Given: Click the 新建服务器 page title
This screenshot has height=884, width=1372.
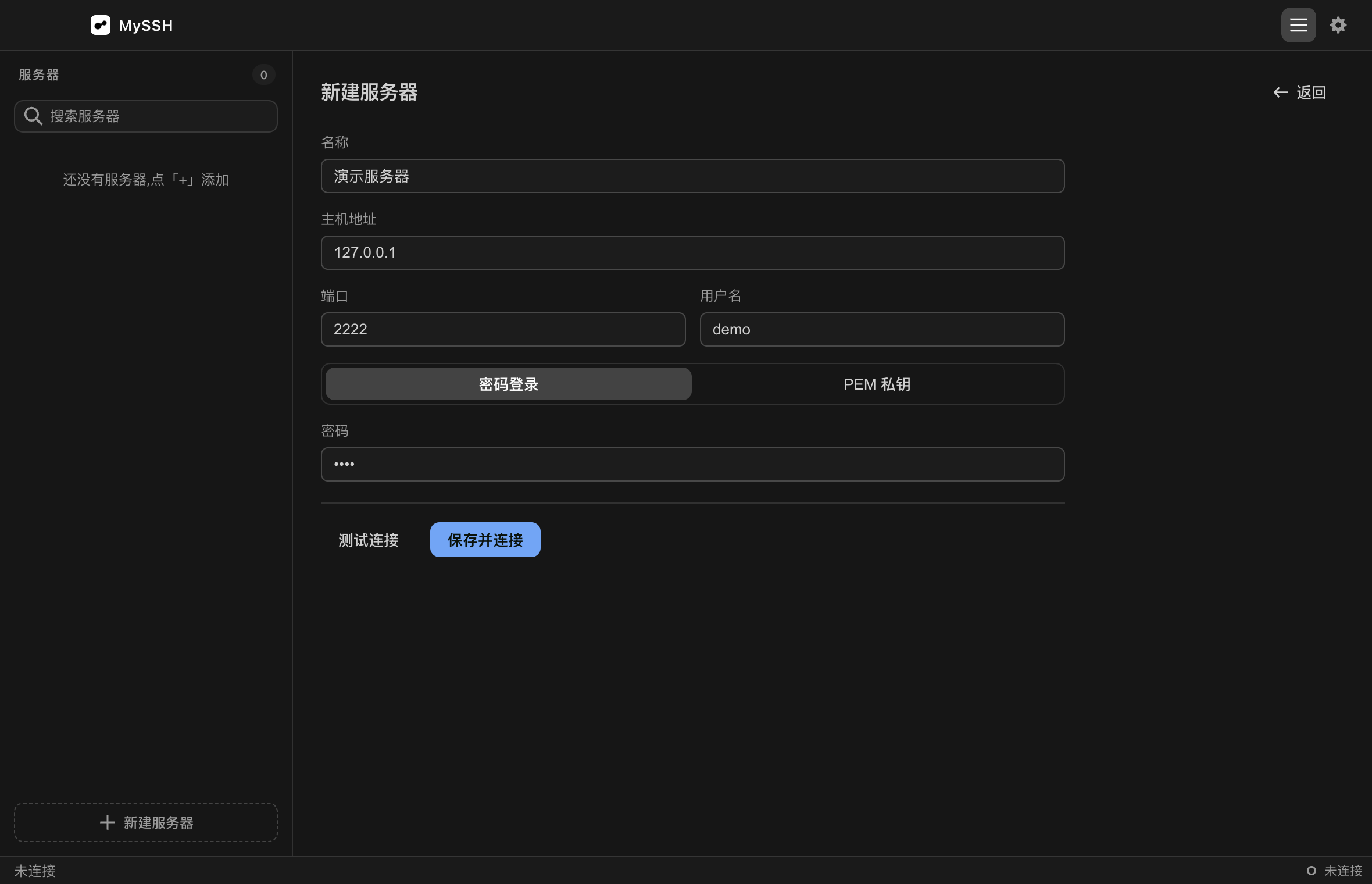Looking at the screenshot, I should (369, 92).
